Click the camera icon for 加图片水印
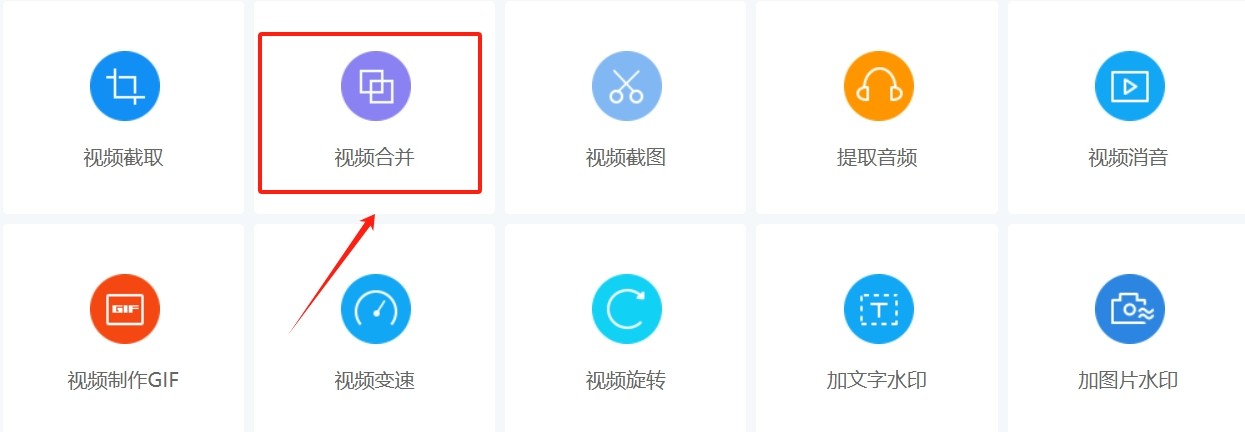 [x=1130, y=309]
